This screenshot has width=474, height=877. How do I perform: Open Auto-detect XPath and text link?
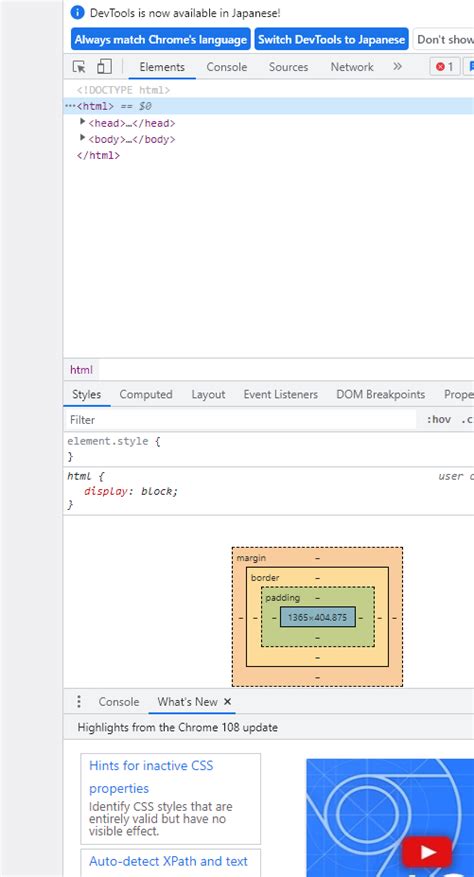tap(168, 861)
